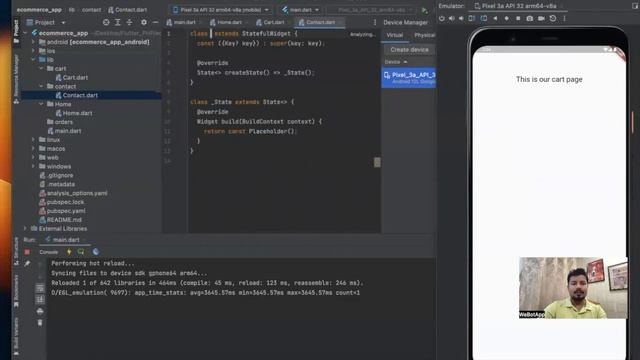Click the editor vertical scrollbar thumb
Screen dimensions: 640x360
point(377,162)
